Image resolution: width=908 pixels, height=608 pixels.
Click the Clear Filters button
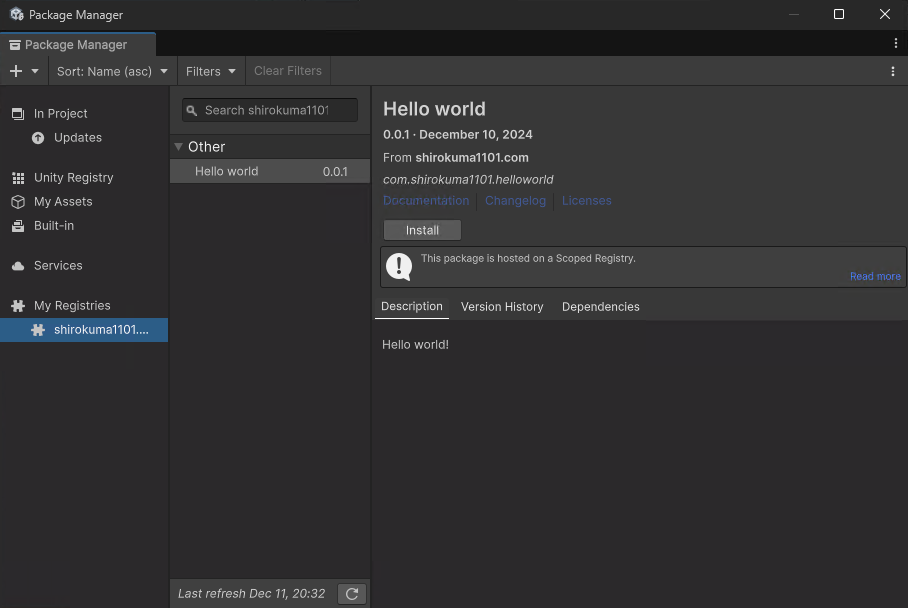coord(288,71)
